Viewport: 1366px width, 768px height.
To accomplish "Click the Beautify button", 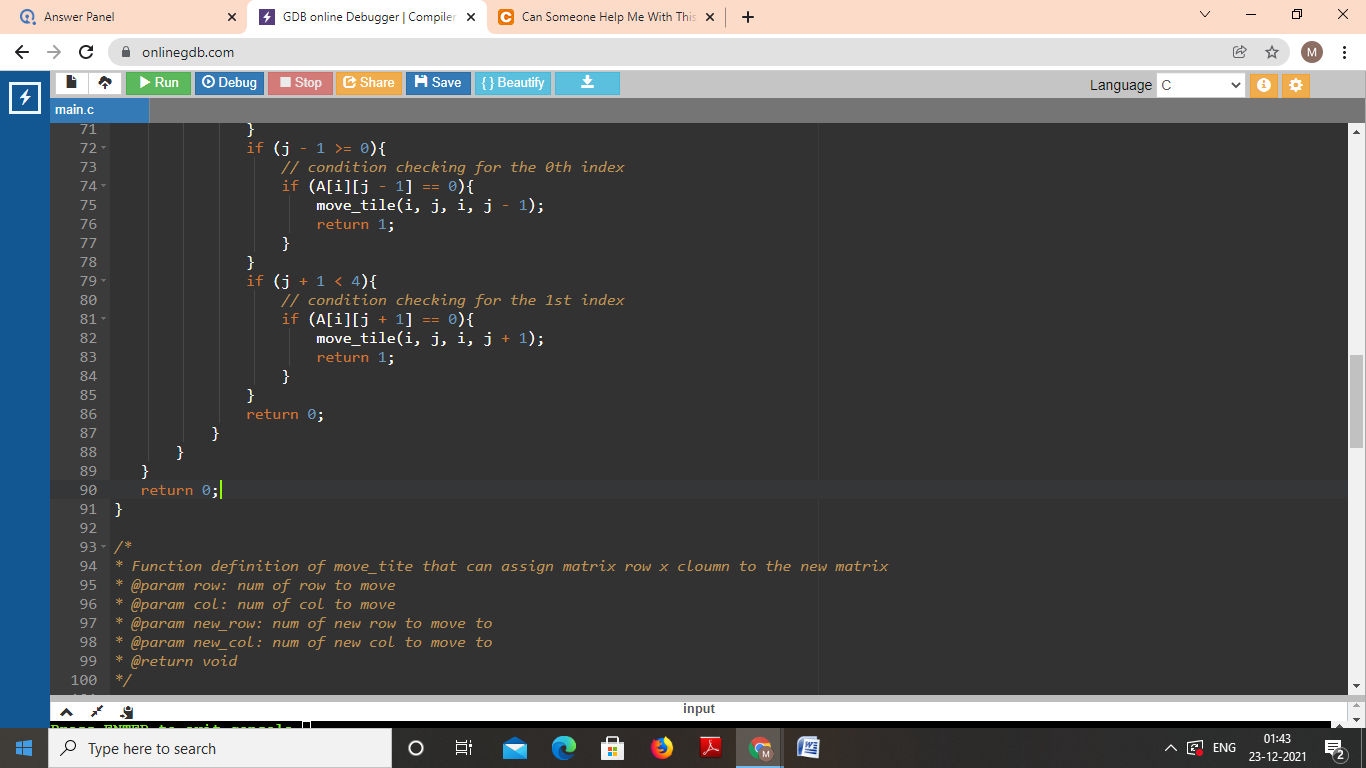I will pos(512,83).
